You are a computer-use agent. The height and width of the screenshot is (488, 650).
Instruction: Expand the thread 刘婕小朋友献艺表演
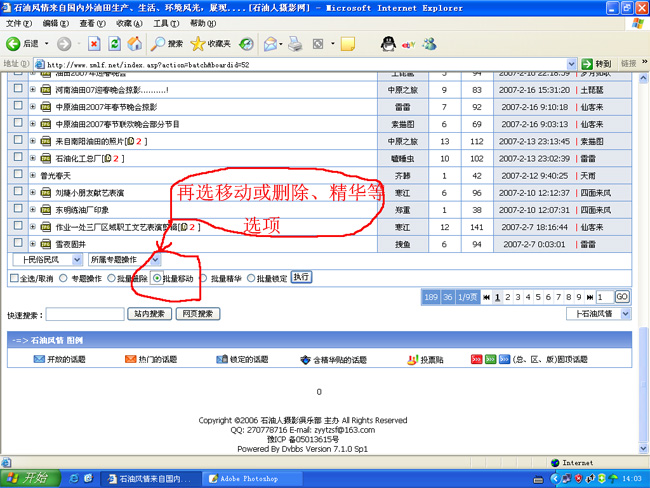click(33, 192)
